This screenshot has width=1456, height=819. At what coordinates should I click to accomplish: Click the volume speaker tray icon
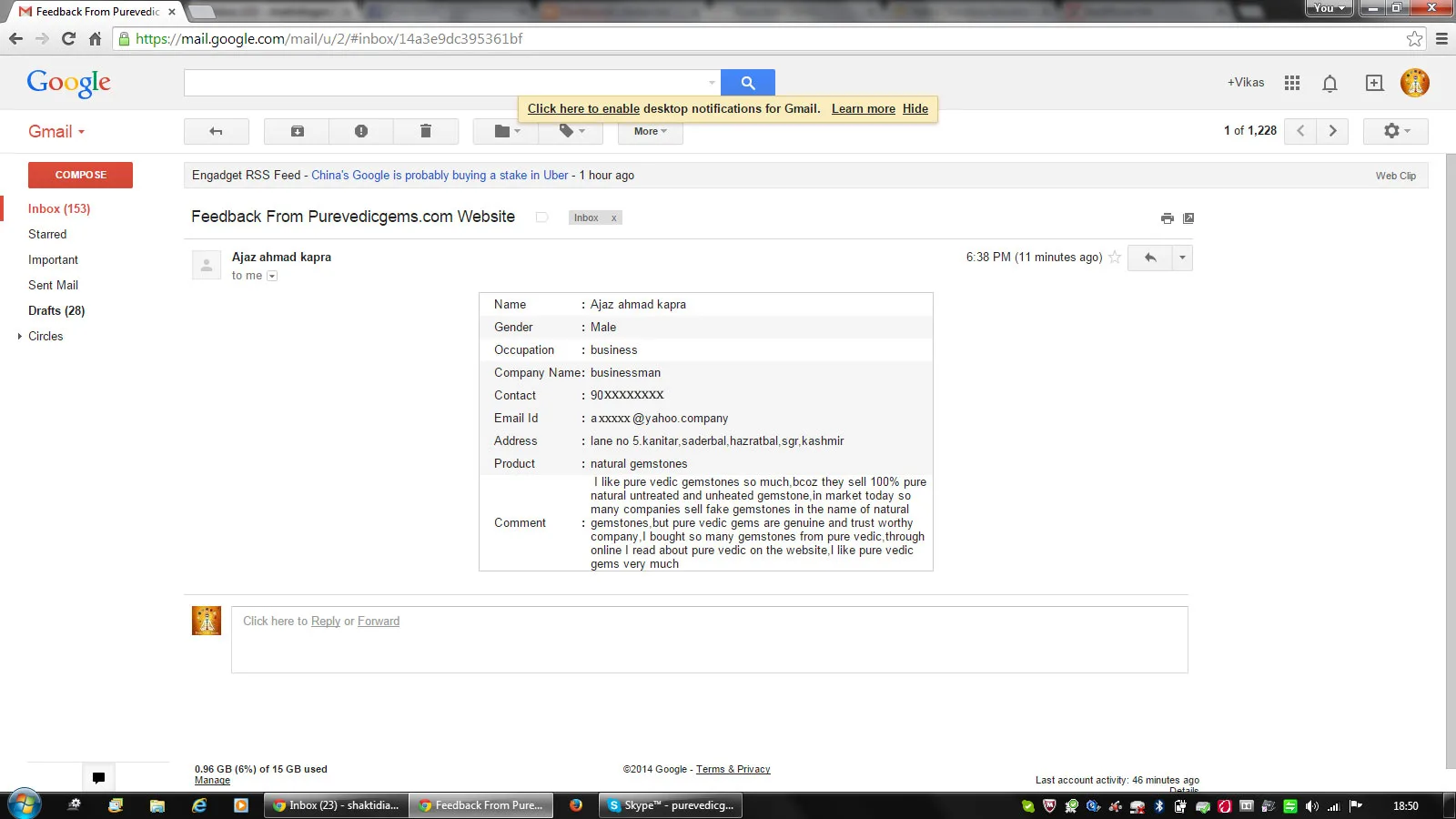[1311, 806]
